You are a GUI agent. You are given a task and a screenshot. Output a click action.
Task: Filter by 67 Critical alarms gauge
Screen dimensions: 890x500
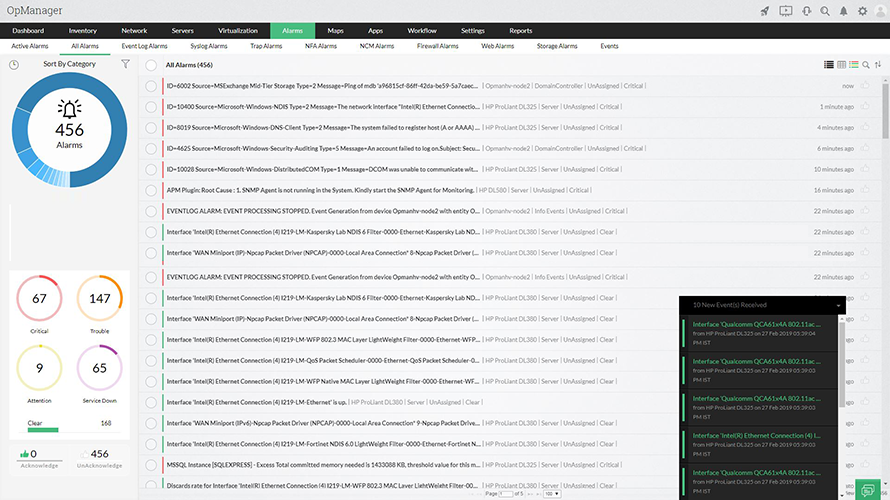(x=39, y=299)
